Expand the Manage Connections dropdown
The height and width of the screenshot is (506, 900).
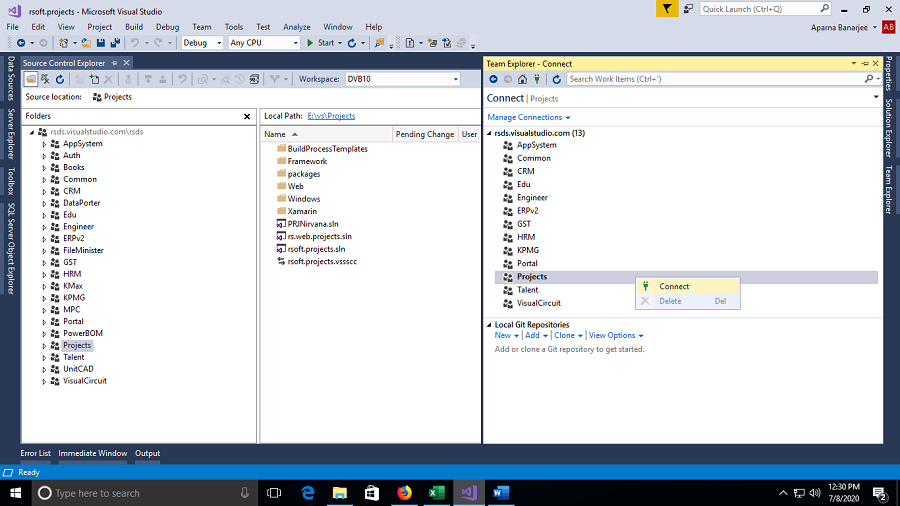(x=529, y=117)
